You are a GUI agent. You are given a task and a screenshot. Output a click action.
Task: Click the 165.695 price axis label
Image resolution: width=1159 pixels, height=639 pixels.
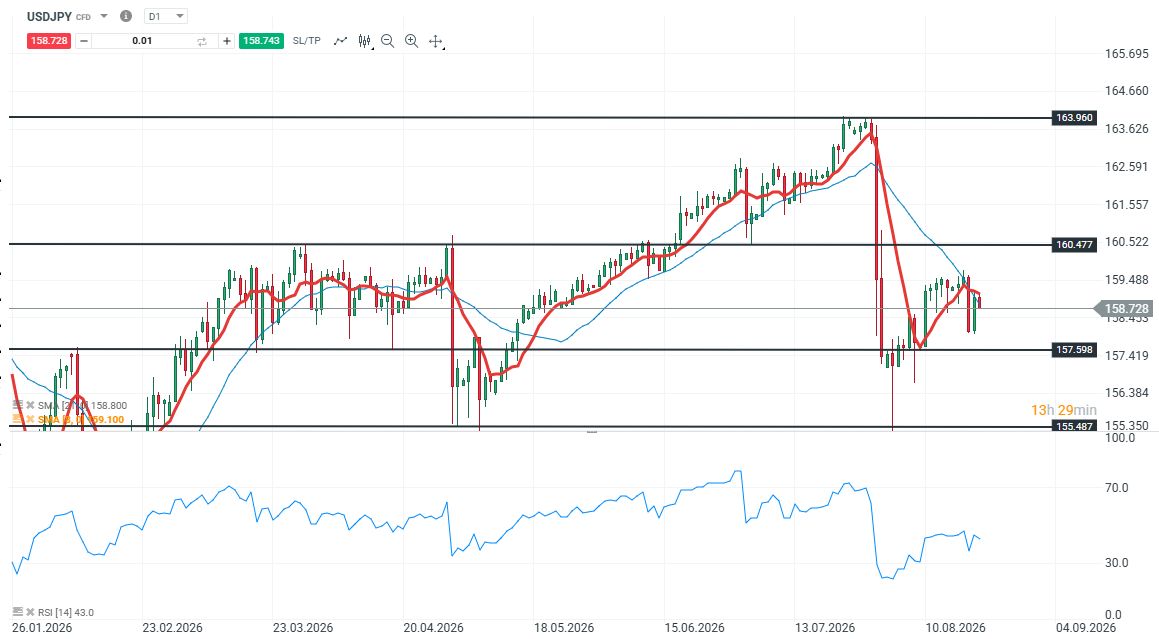click(x=1126, y=53)
